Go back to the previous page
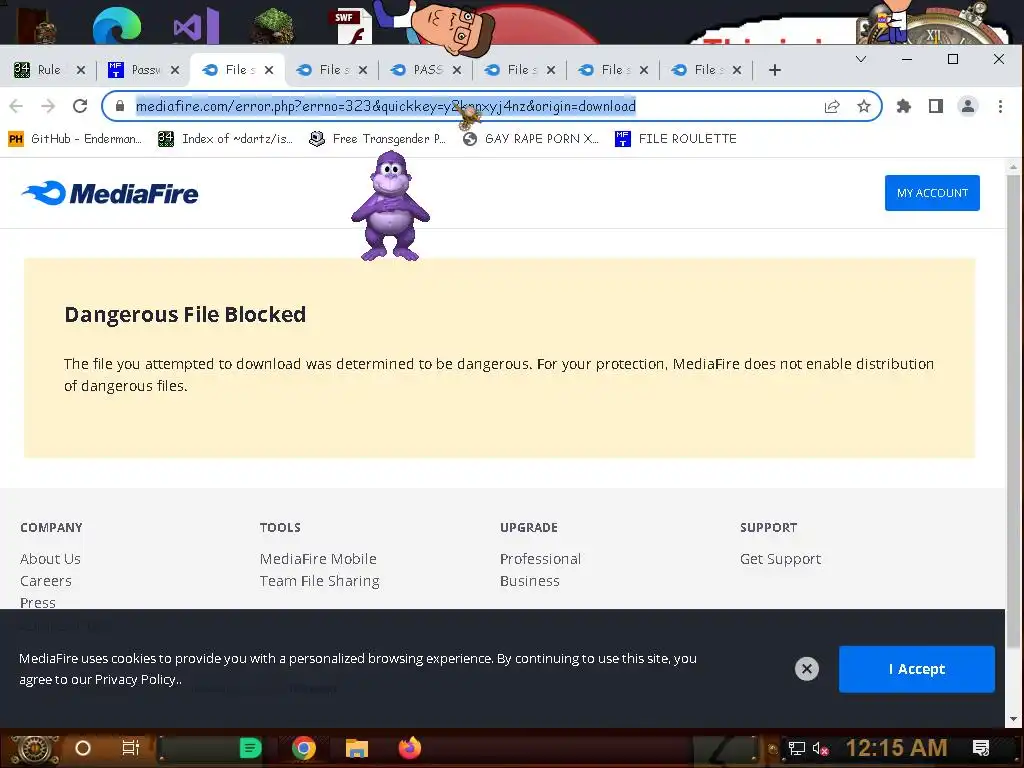This screenshot has height=768, width=1024. (16, 106)
